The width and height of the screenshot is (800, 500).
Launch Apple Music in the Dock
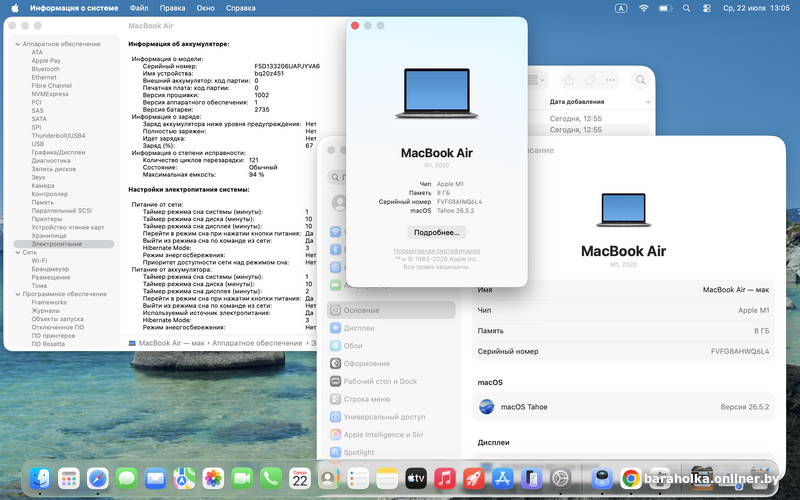tap(445, 479)
